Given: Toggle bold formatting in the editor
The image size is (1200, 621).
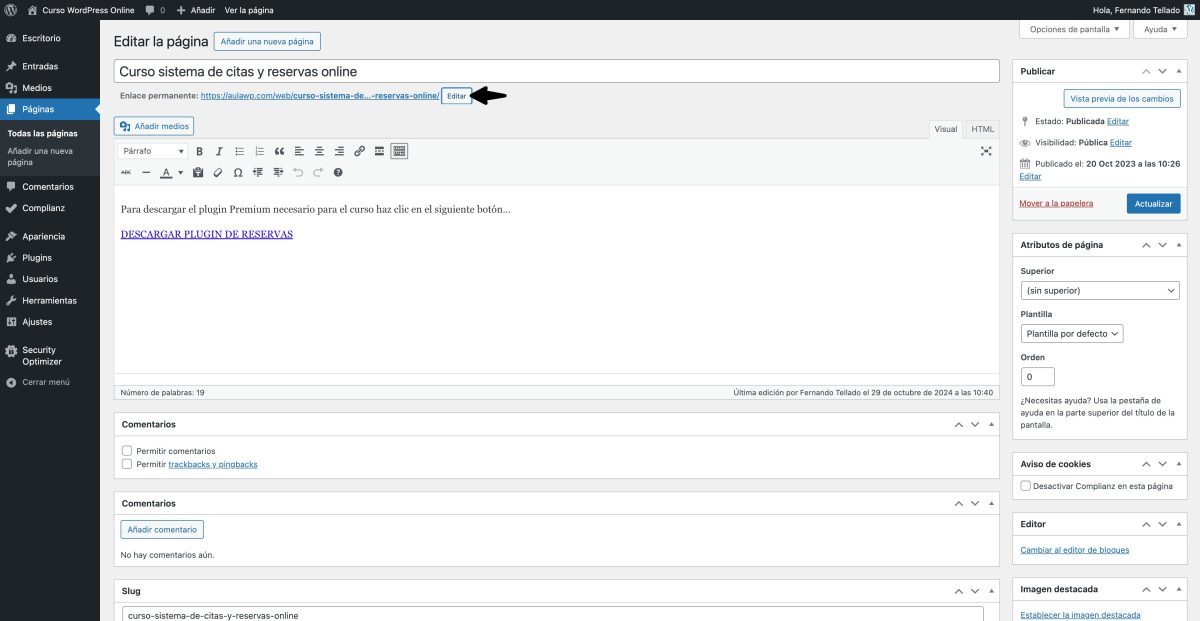Looking at the screenshot, I should click(200, 151).
